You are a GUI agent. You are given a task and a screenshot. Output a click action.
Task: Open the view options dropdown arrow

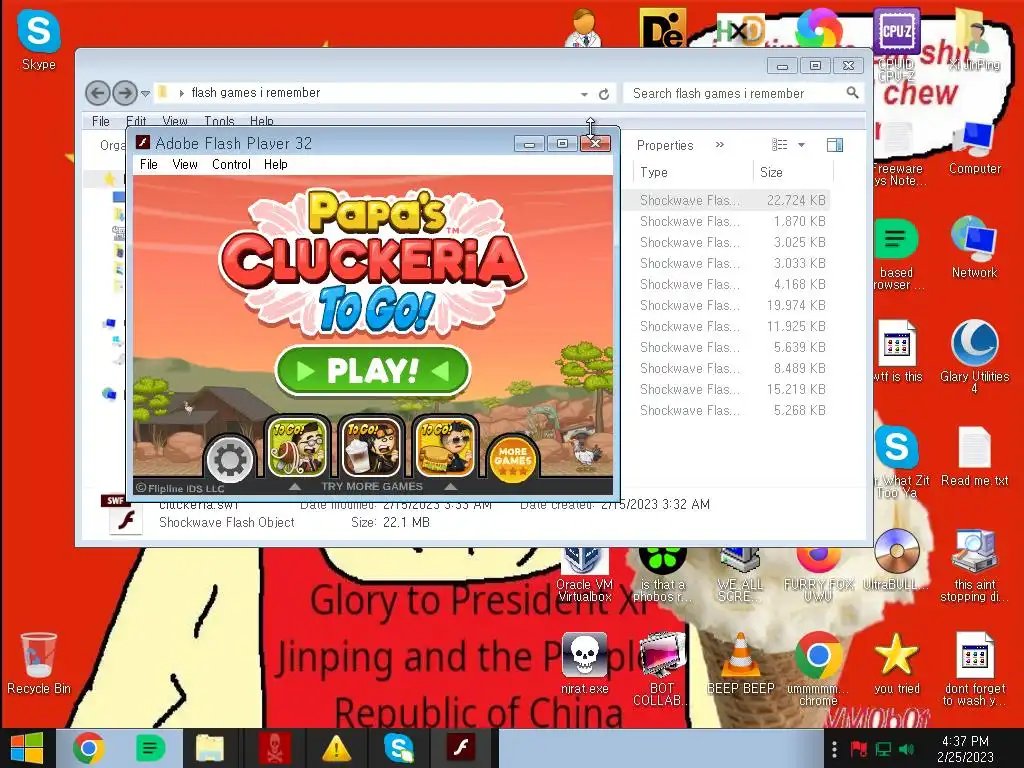801,145
